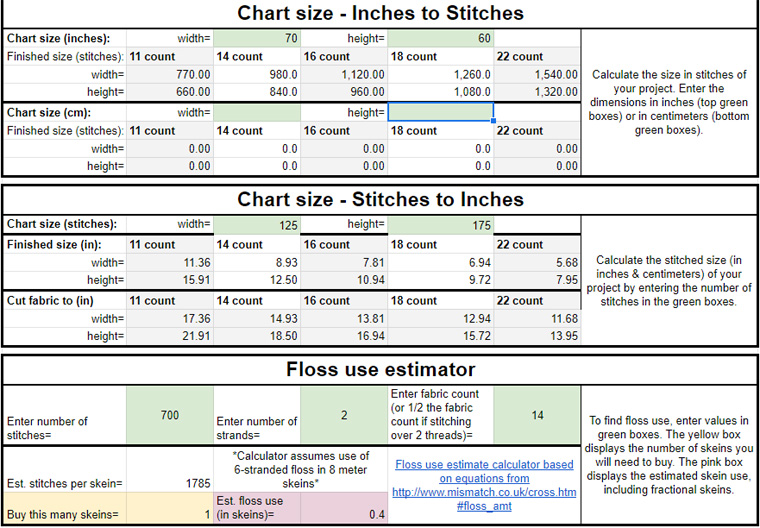This screenshot has width=760, height=528.
Task: Open the floss use estimate calculator link
Action: tap(484, 485)
